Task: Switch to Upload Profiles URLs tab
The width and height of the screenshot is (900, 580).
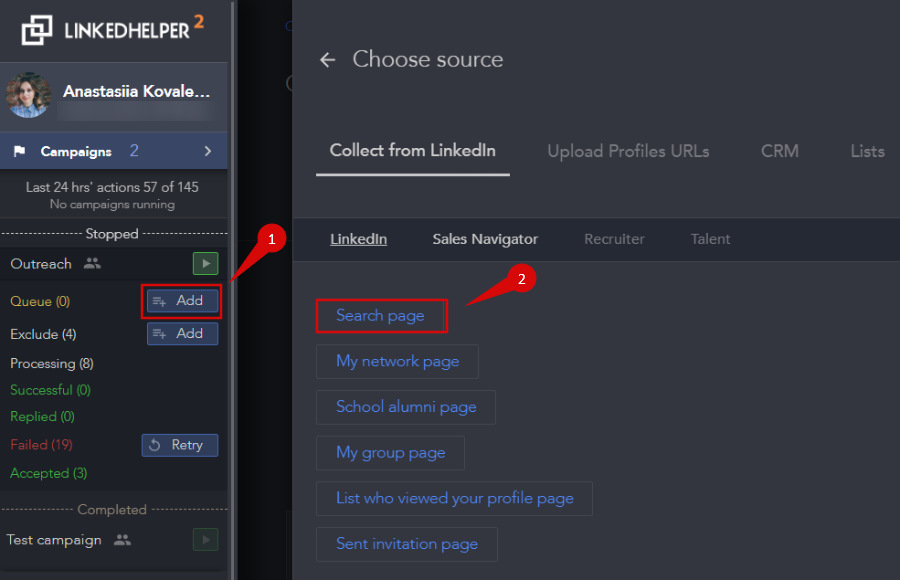Action: click(x=628, y=152)
